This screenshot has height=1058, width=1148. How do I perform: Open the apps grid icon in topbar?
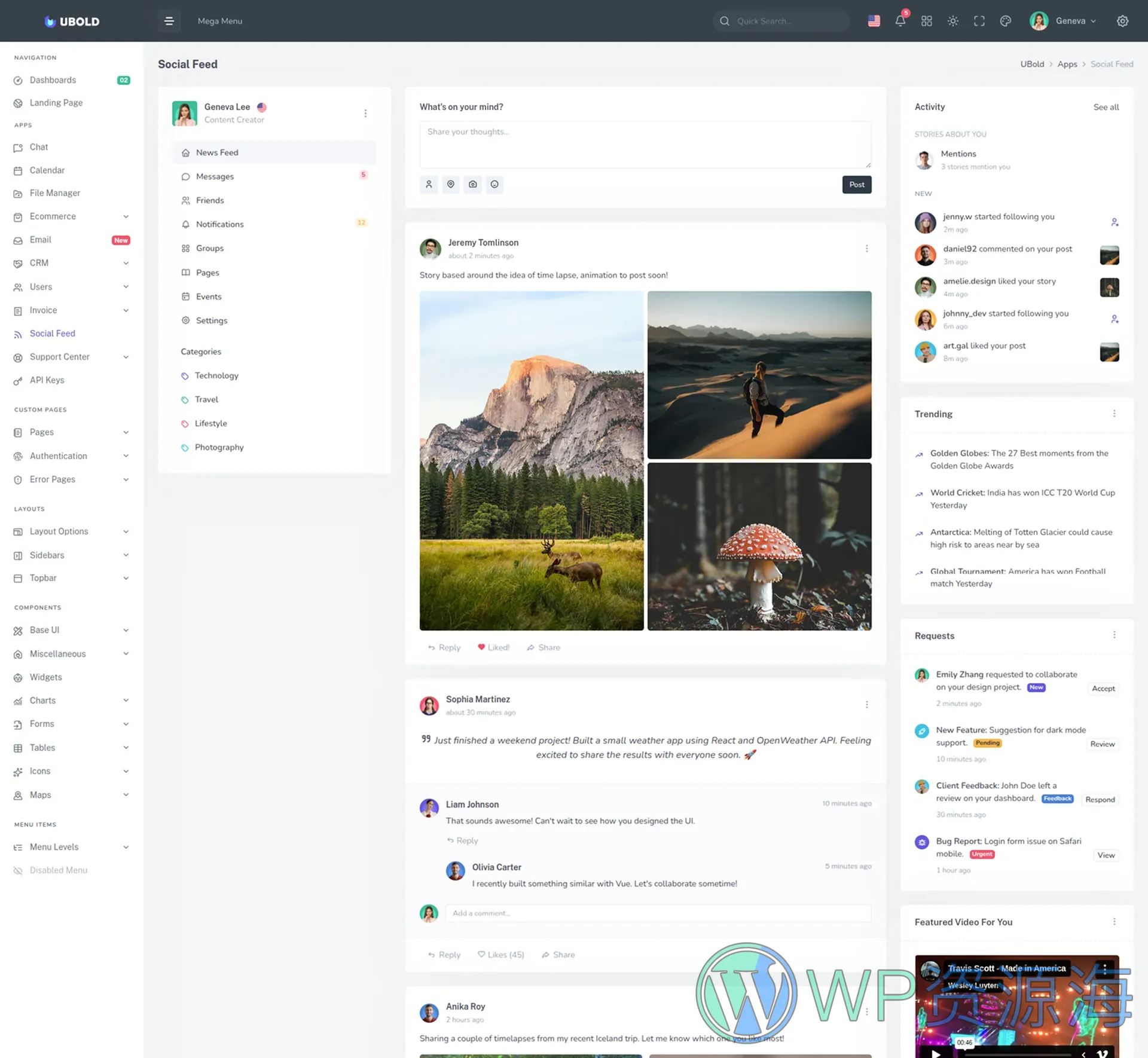[926, 21]
